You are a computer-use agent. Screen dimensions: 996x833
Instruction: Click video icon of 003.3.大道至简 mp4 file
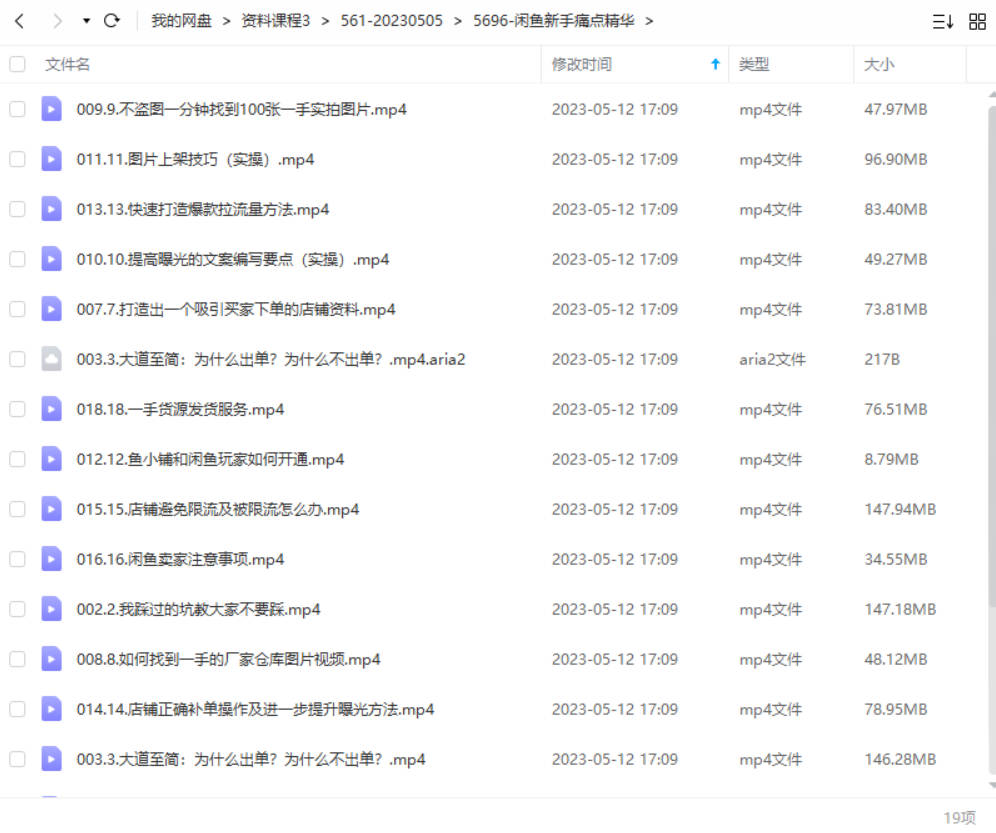click(51, 759)
